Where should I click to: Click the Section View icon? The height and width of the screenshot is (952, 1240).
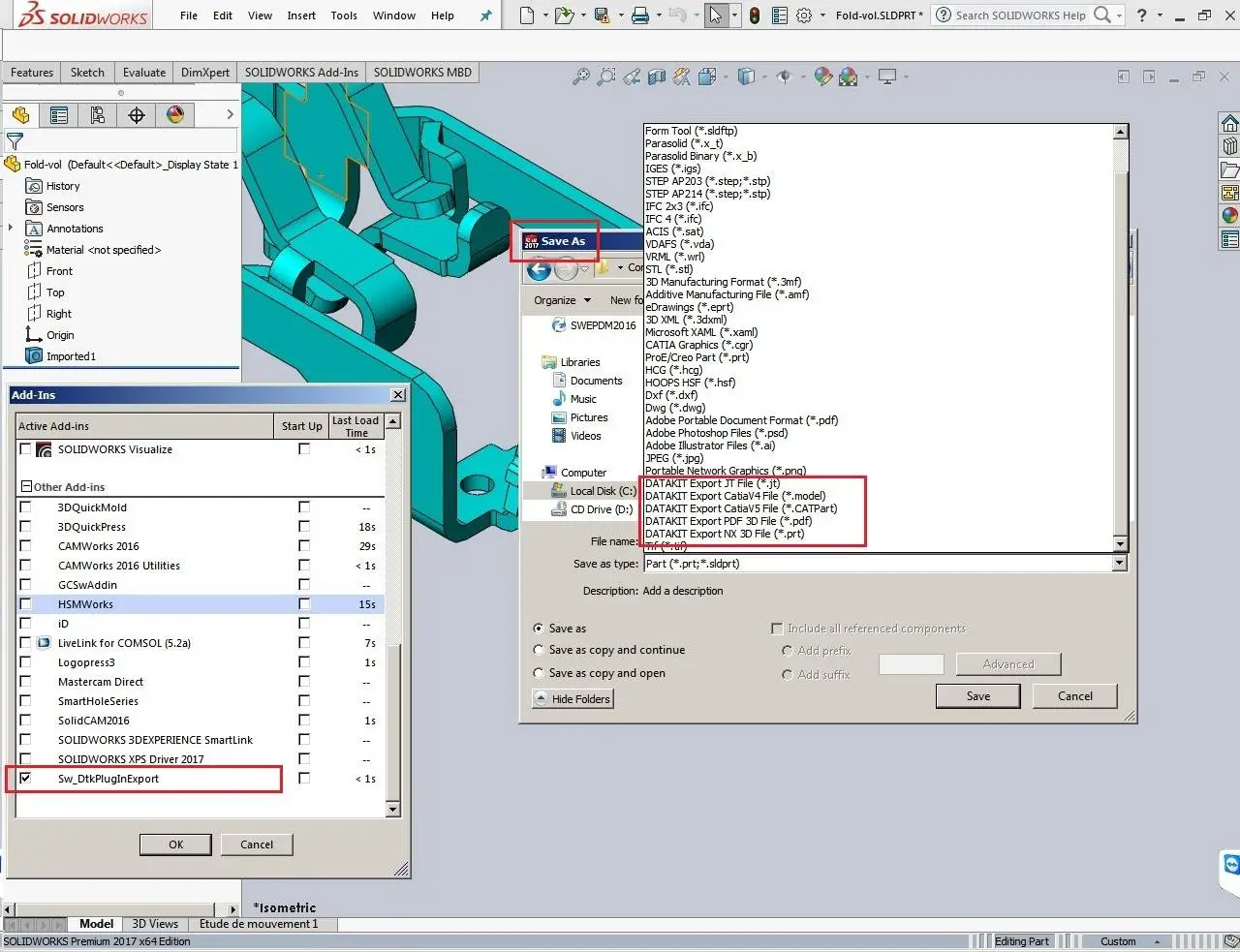point(657,77)
